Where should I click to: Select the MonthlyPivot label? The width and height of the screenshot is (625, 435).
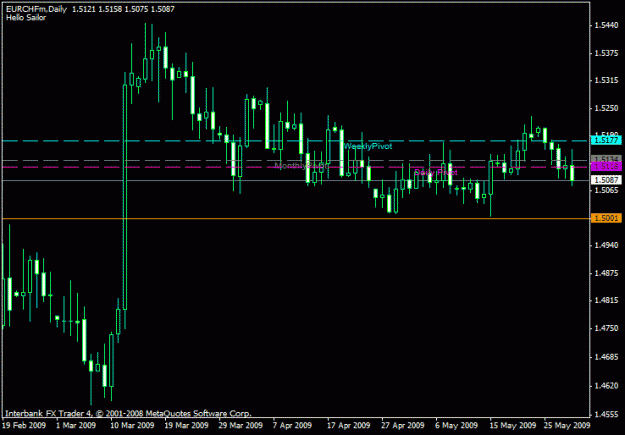[302, 165]
